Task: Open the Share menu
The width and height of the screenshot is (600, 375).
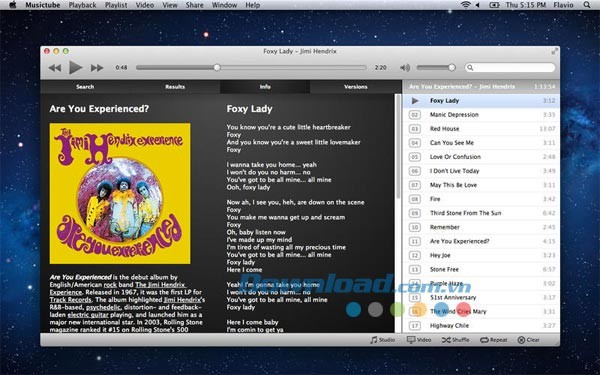Action: (194, 5)
